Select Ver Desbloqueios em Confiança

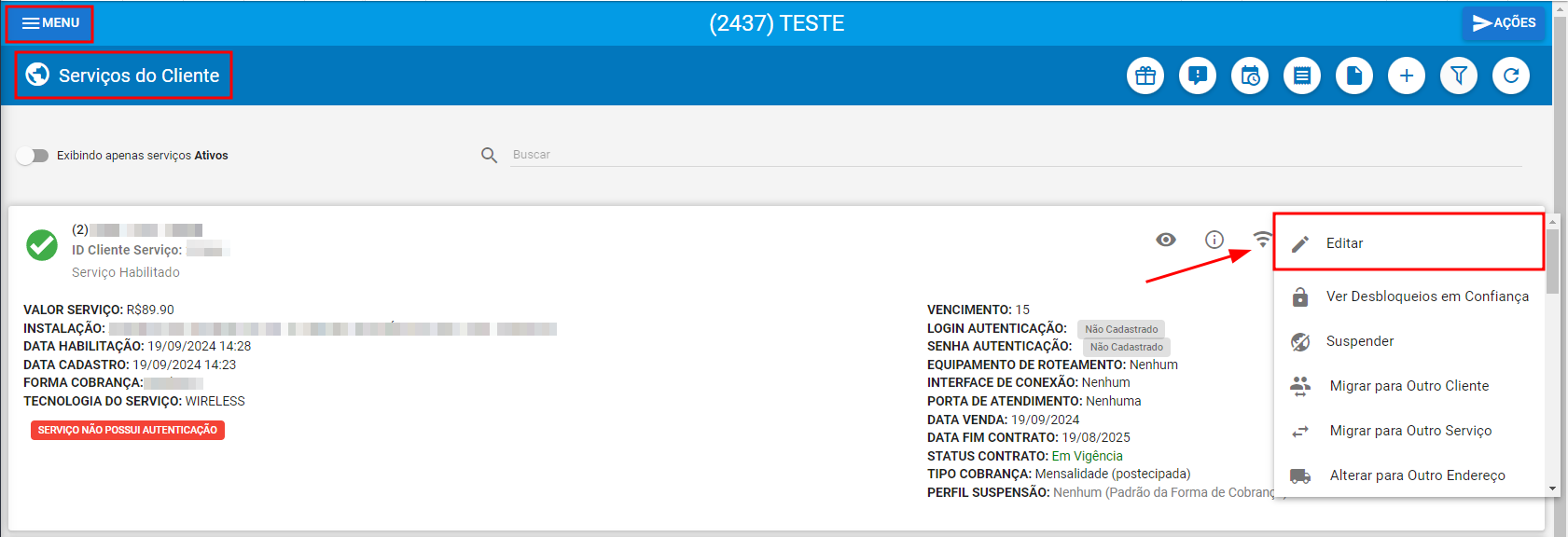click(1408, 296)
